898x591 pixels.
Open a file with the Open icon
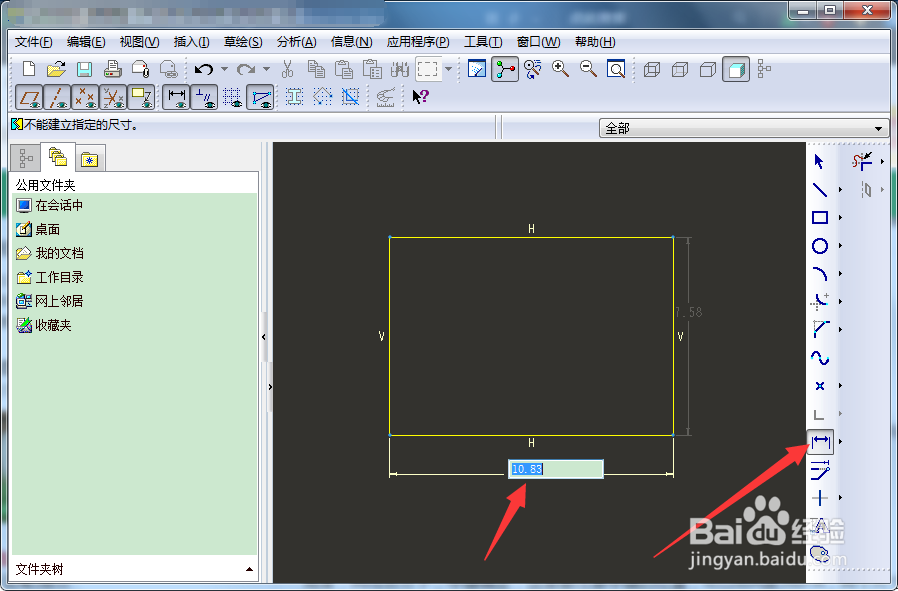(x=56, y=68)
